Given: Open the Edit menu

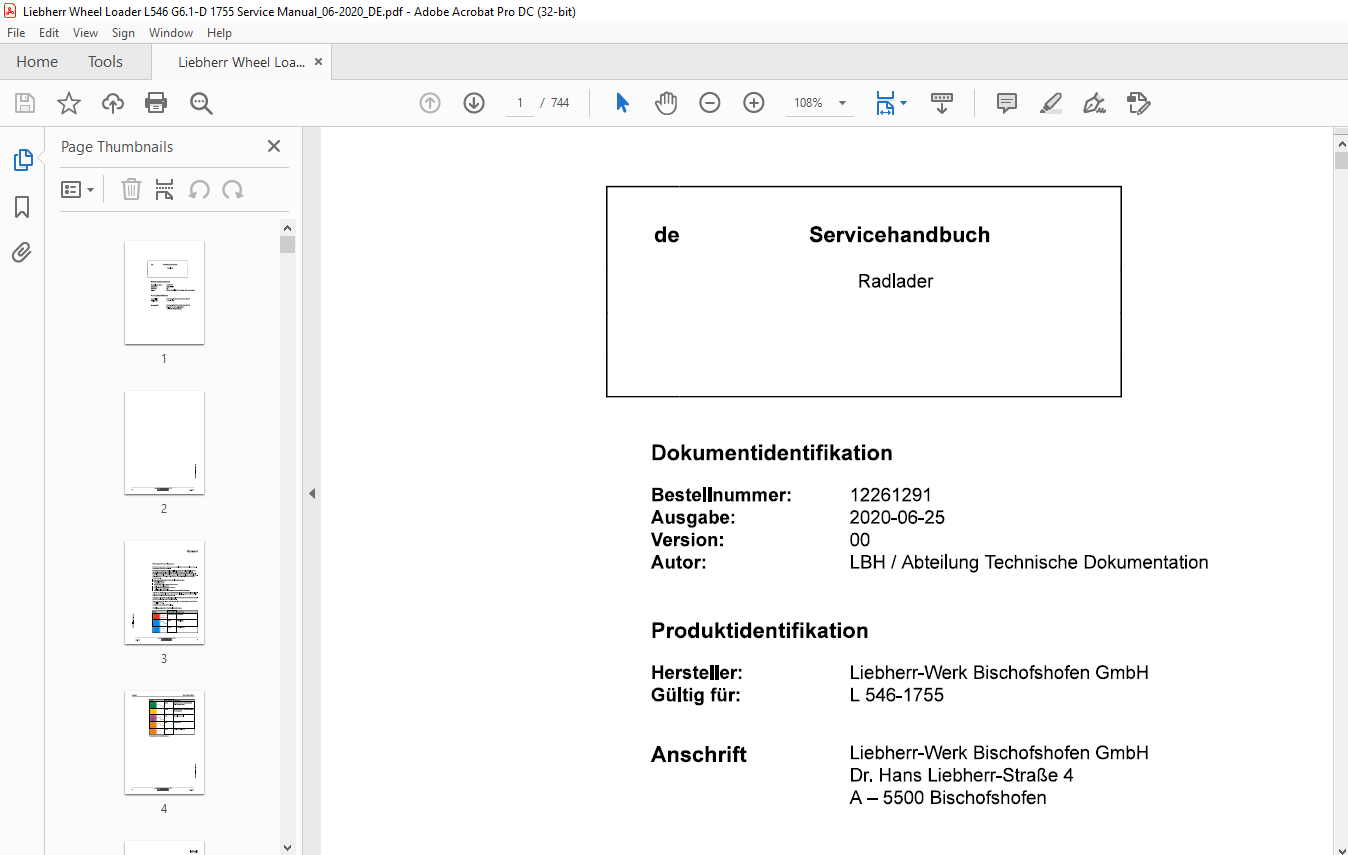Looking at the screenshot, I should 49,33.
